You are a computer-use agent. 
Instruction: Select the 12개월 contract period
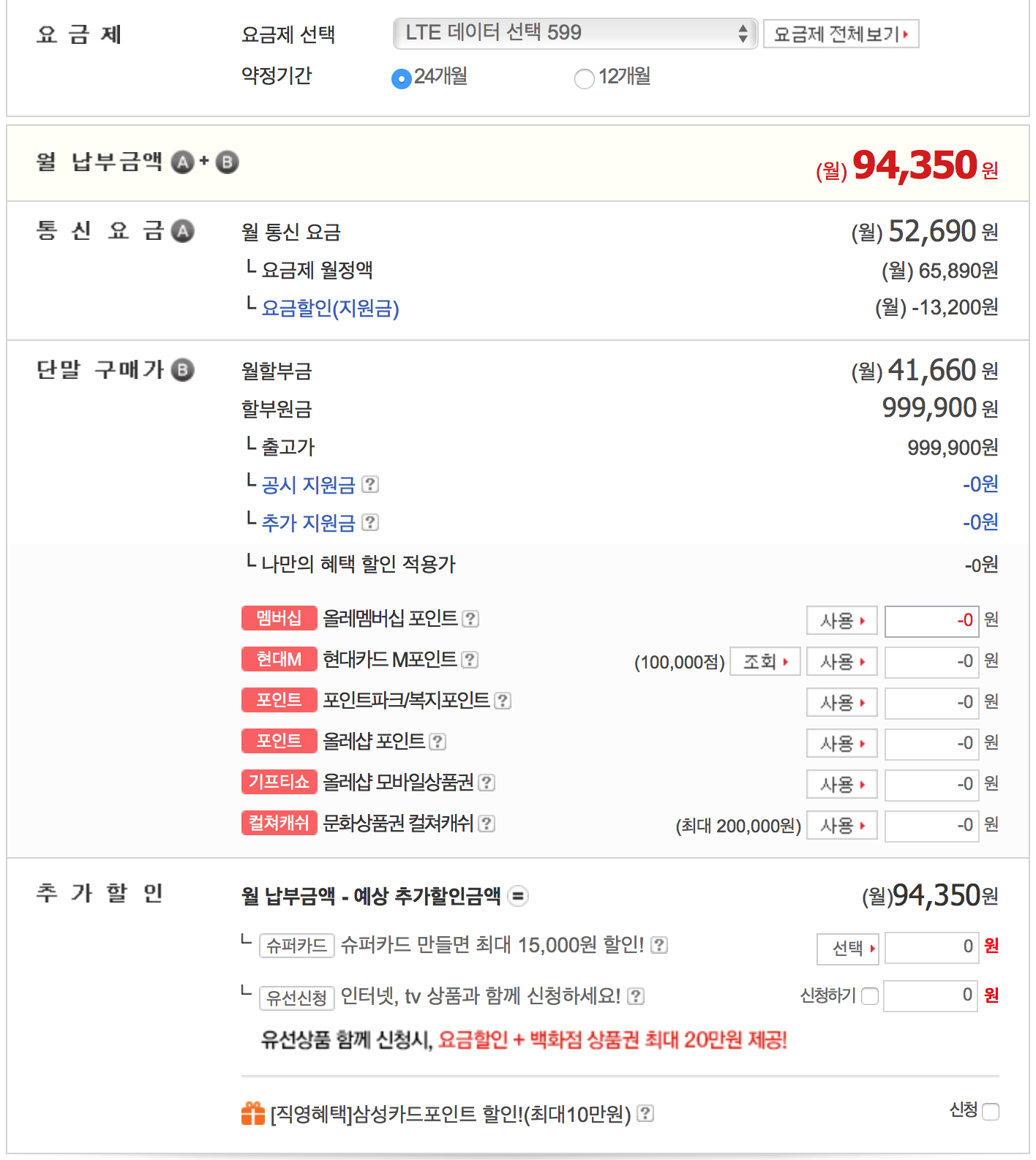coord(585,78)
